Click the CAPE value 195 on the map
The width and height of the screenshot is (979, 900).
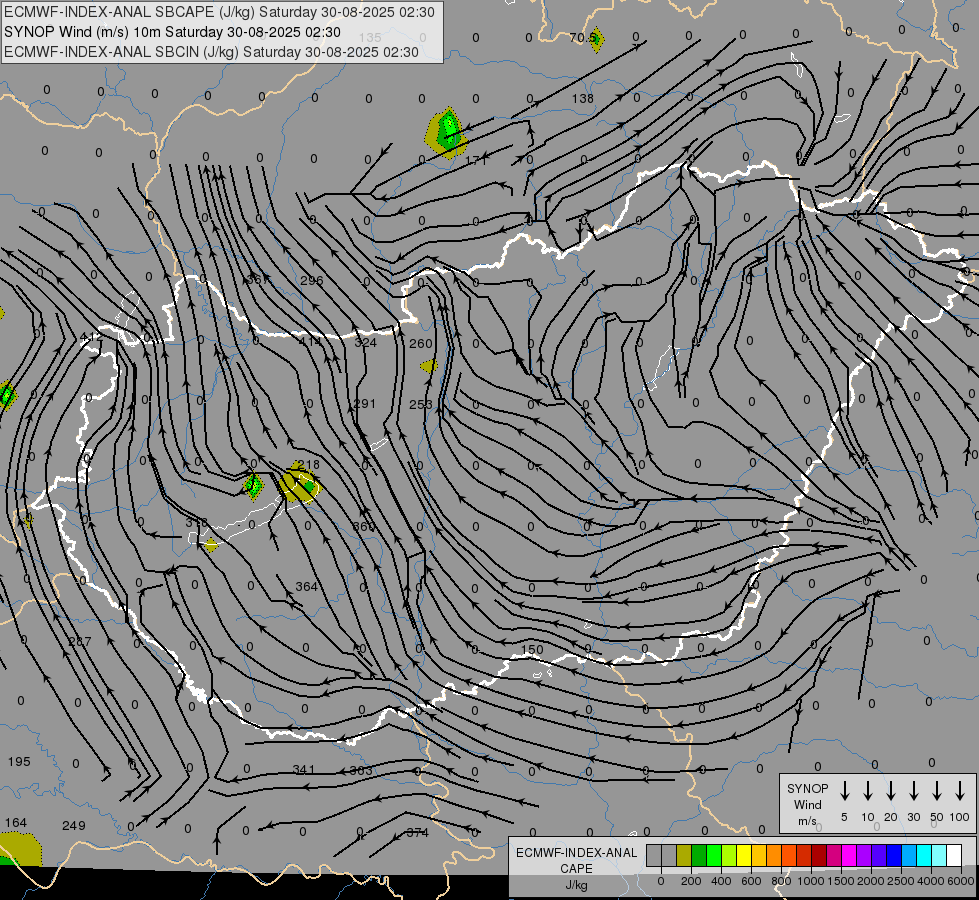click(19, 761)
